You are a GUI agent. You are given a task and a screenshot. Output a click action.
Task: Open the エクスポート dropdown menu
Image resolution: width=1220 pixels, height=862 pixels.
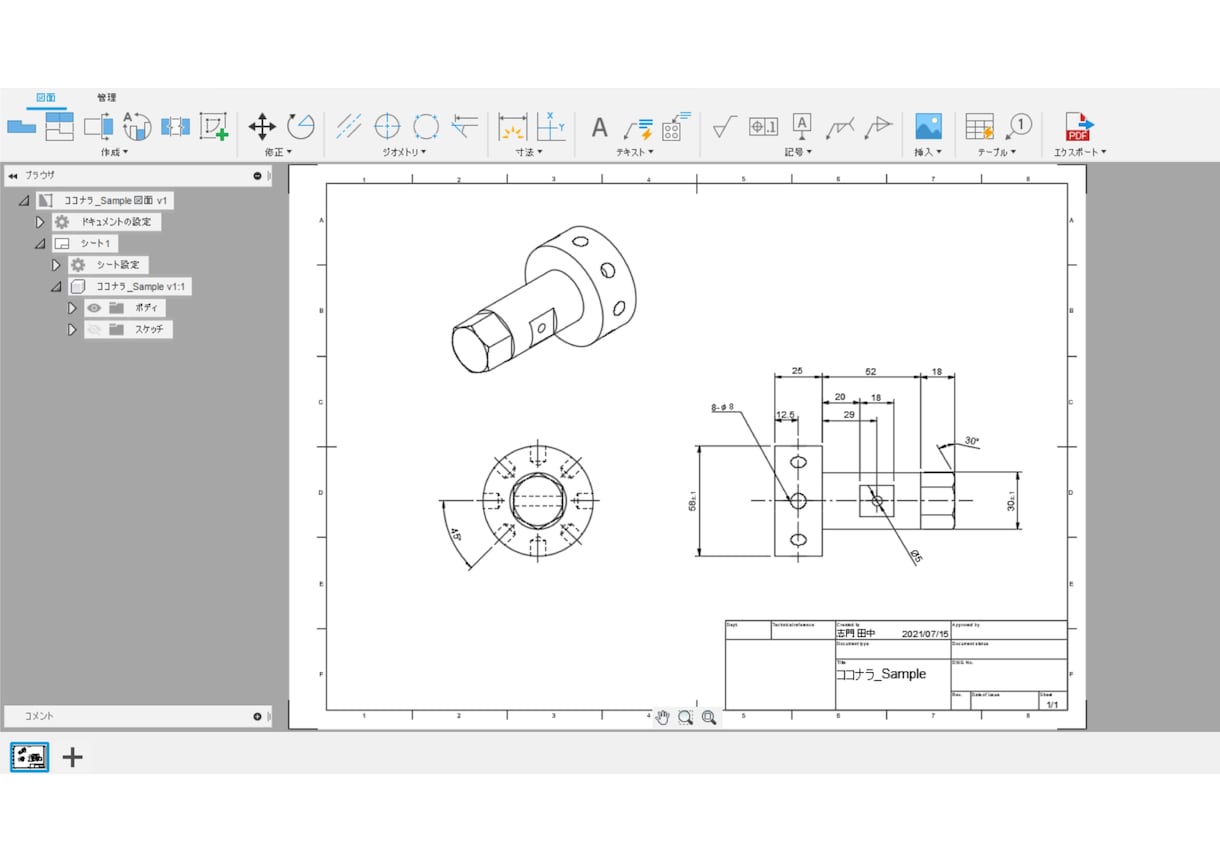(x=1080, y=152)
